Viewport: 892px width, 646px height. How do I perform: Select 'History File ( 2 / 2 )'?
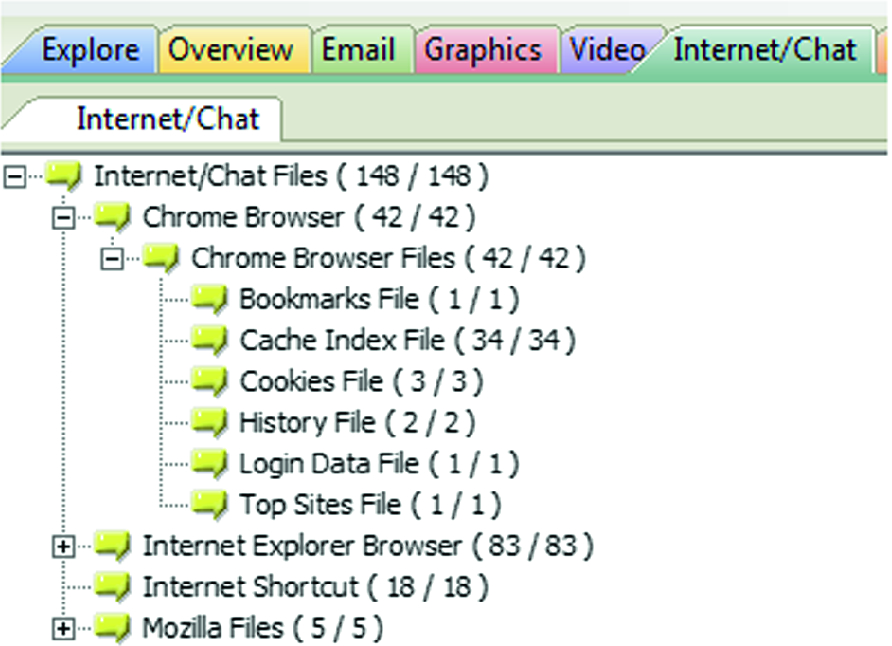(x=357, y=423)
